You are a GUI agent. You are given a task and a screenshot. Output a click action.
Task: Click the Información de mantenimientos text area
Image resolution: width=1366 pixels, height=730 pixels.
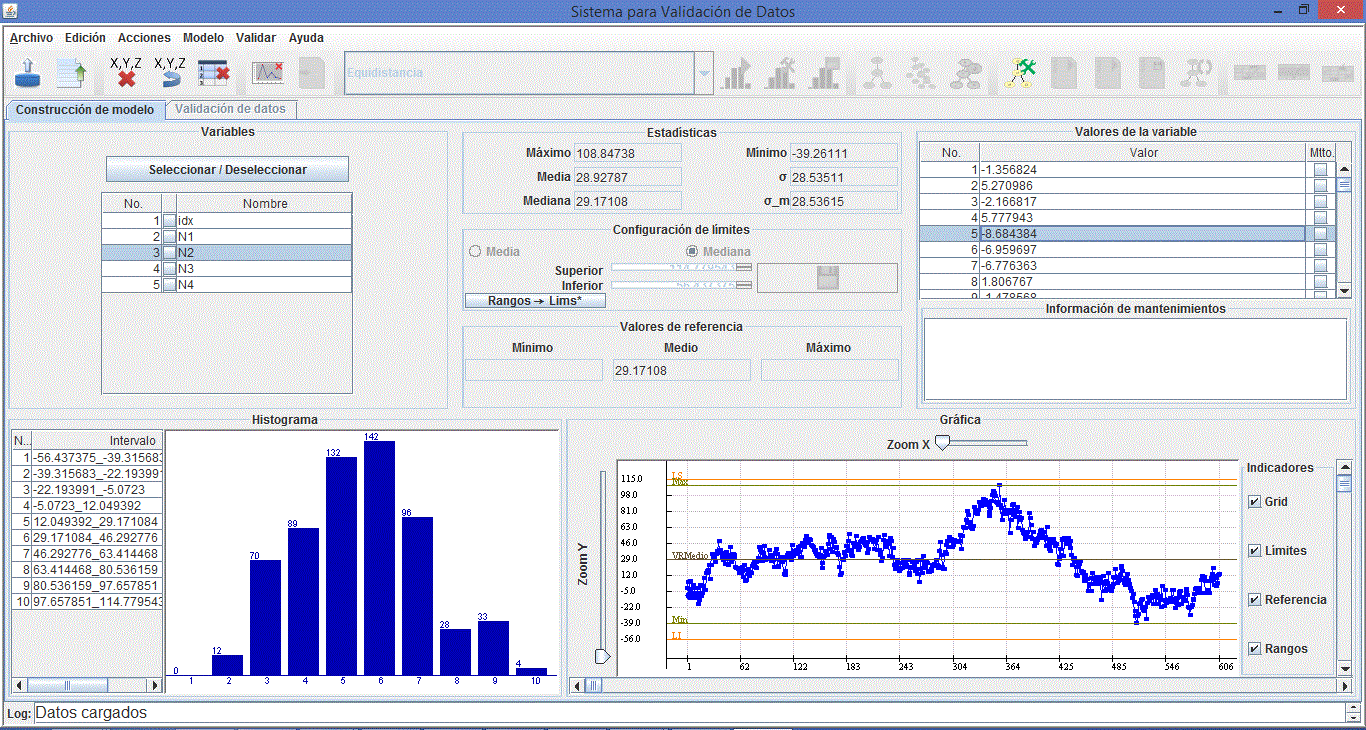point(1135,359)
